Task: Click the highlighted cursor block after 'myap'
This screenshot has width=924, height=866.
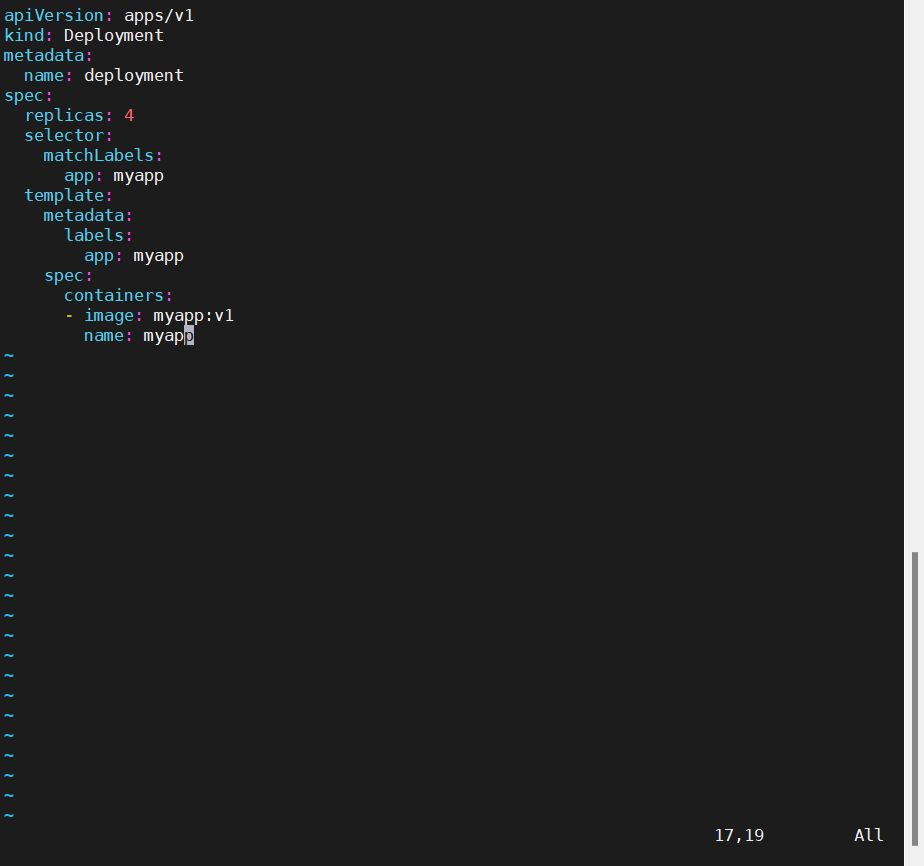Action: tap(189, 336)
